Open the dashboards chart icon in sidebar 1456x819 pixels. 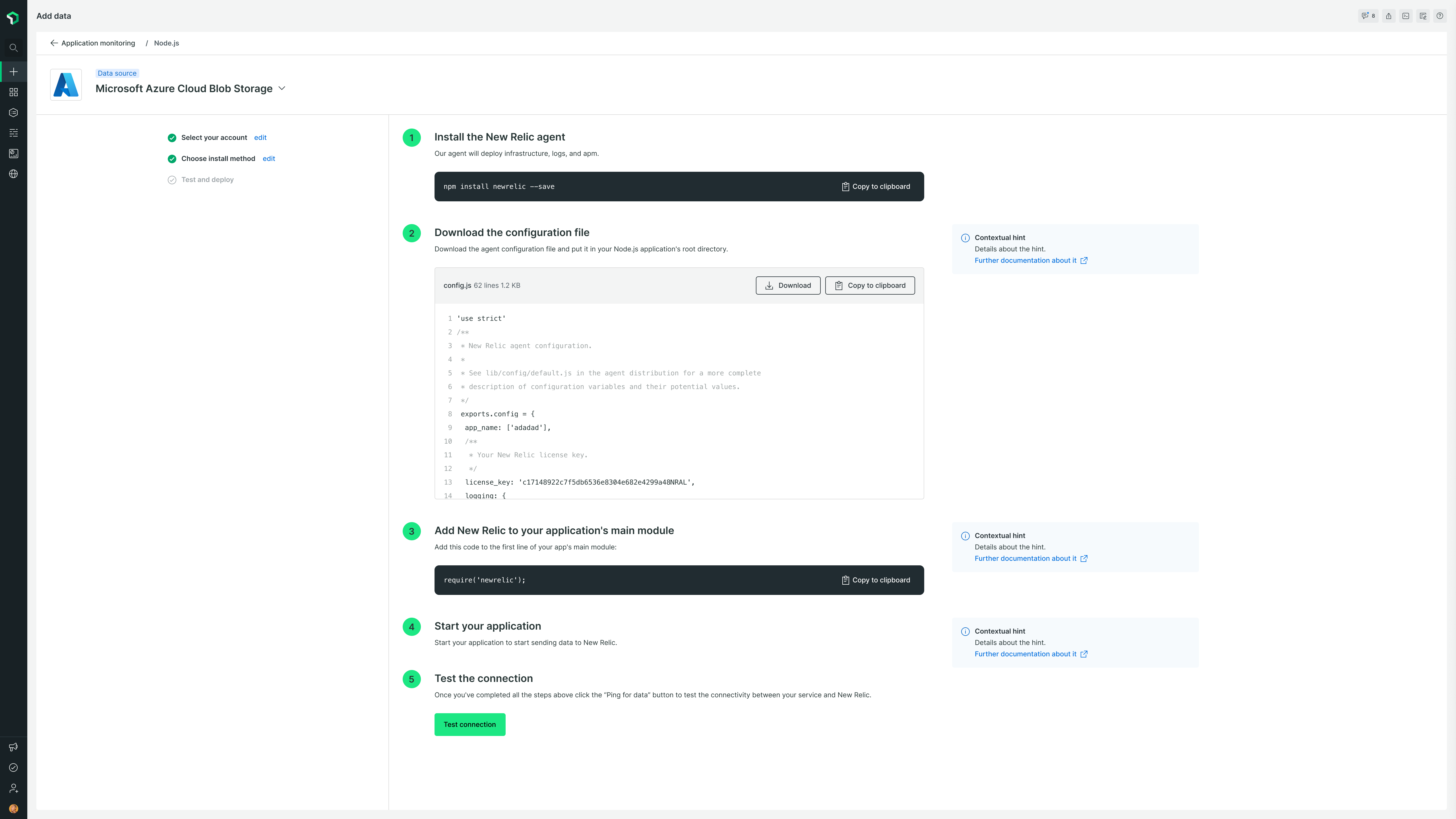[x=14, y=153]
